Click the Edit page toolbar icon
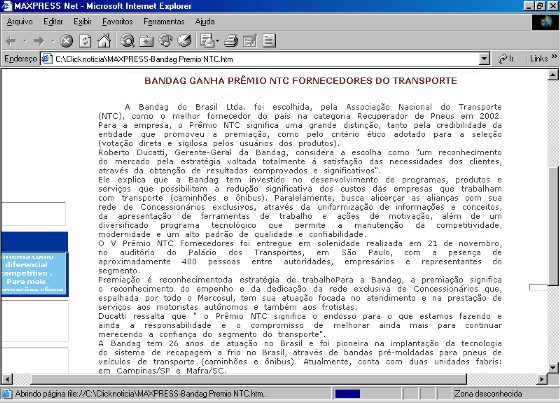560x403 pixels. [x=250, y=41]
